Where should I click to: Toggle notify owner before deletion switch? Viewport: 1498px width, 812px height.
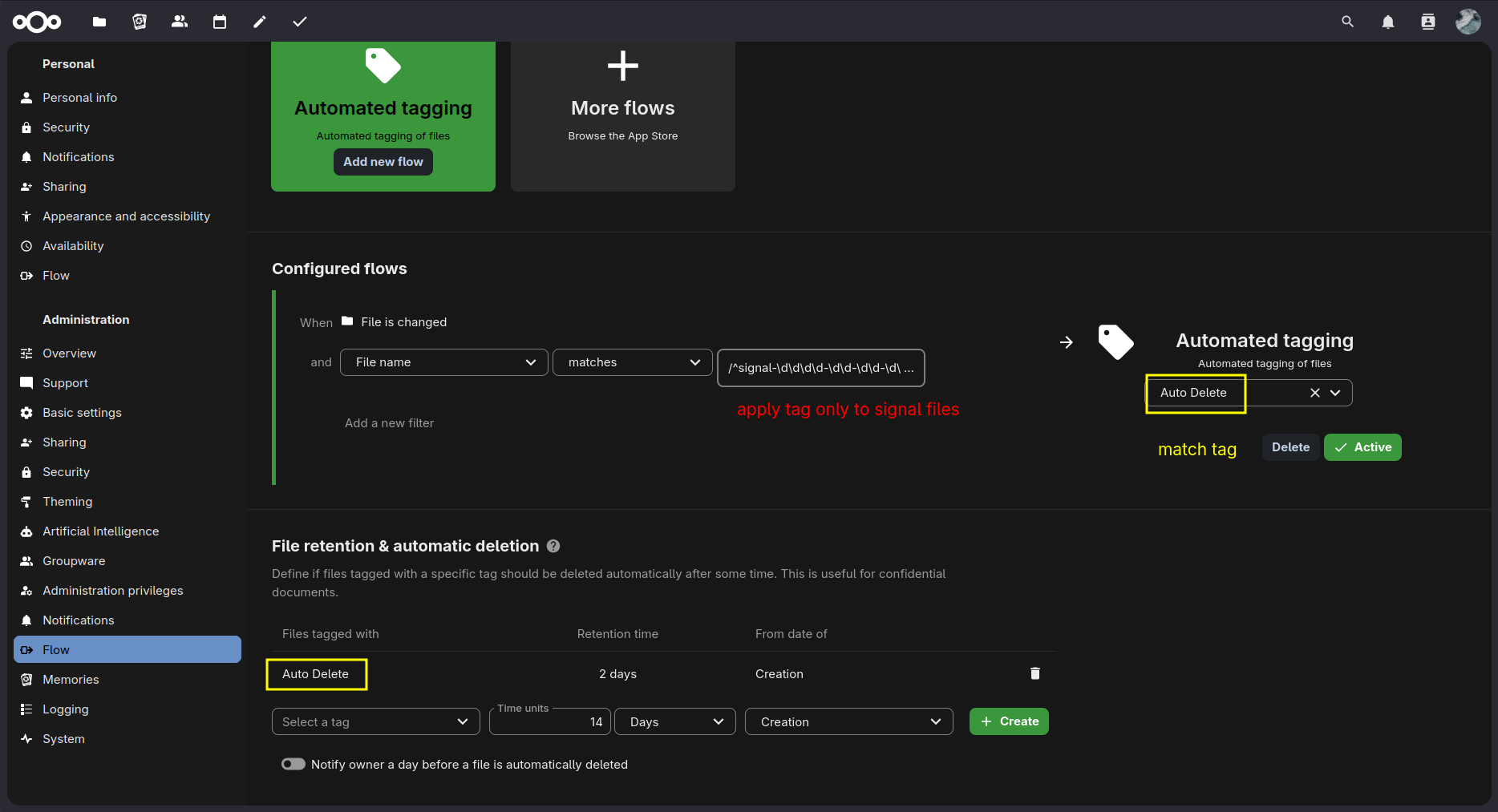click(294, 764)
